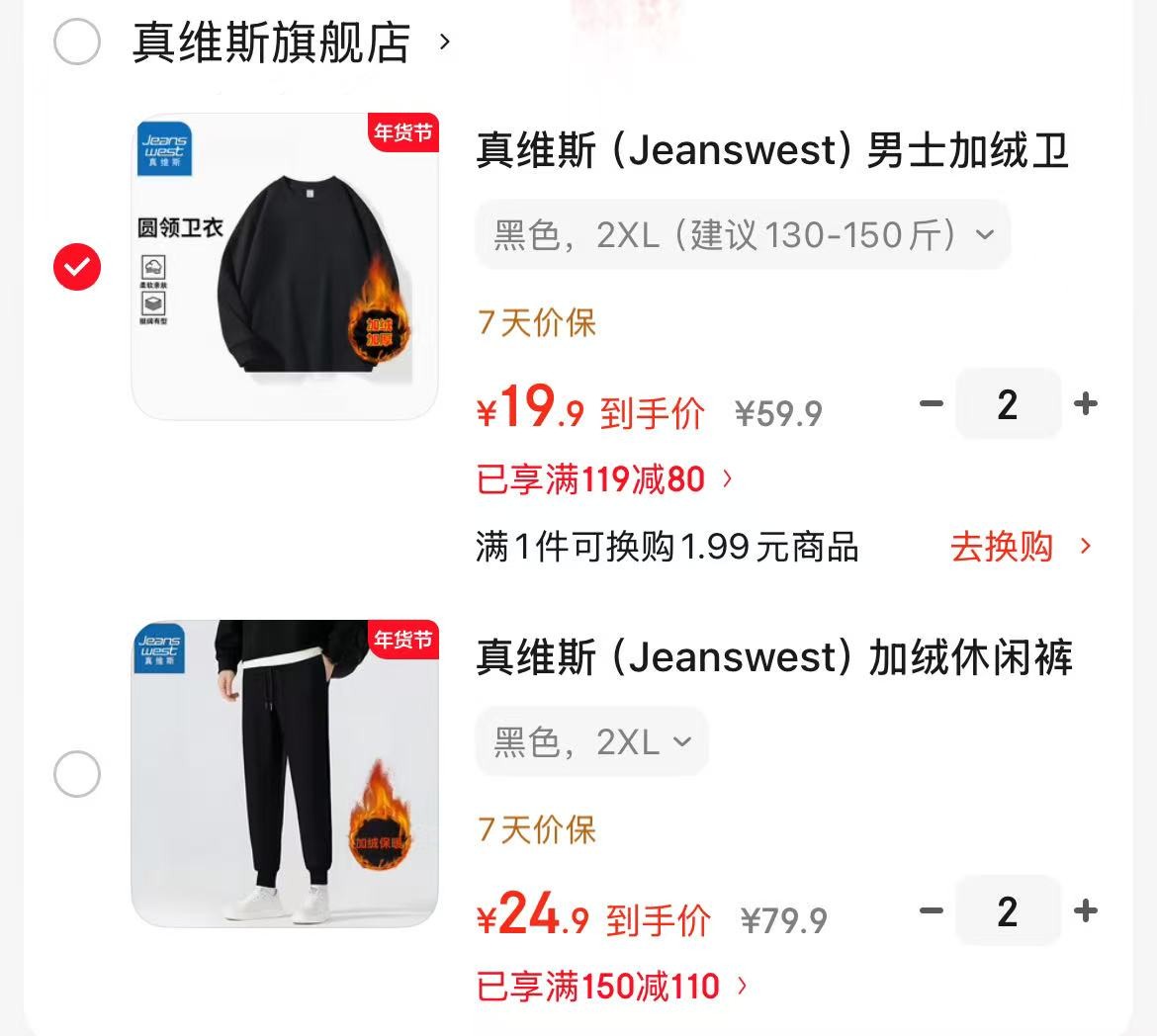Increase sweatshirt quantity with plus icon
This screenshot has width=1157, height=1036.
click(x=1086, y=403)
